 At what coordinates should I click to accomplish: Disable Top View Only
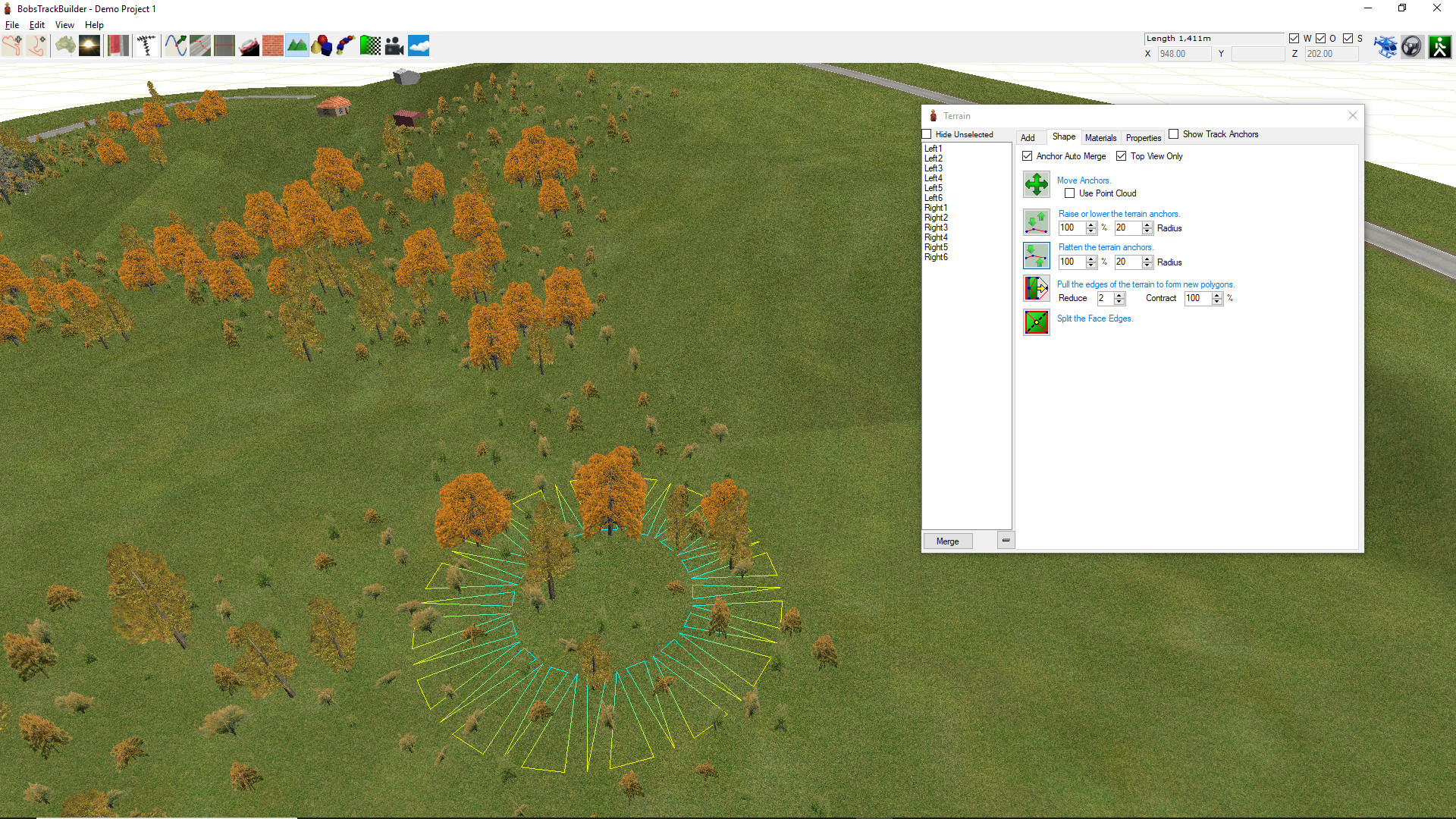point(1122,155)
